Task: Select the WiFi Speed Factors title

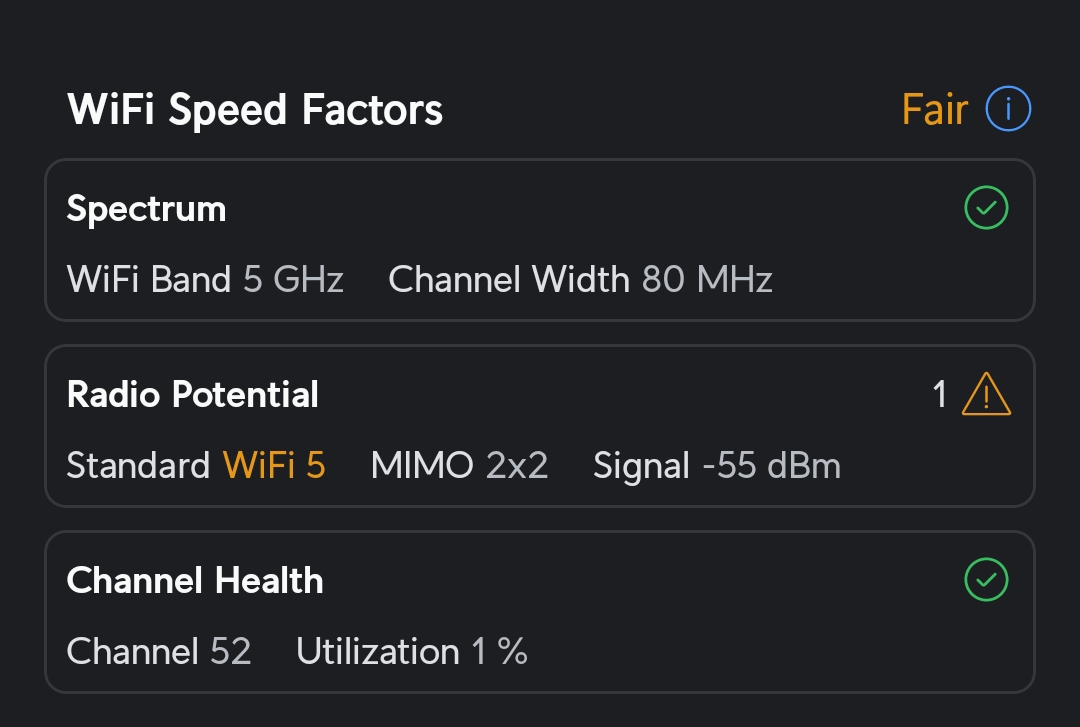Action: pyautogui.click(x=255, y=109)
